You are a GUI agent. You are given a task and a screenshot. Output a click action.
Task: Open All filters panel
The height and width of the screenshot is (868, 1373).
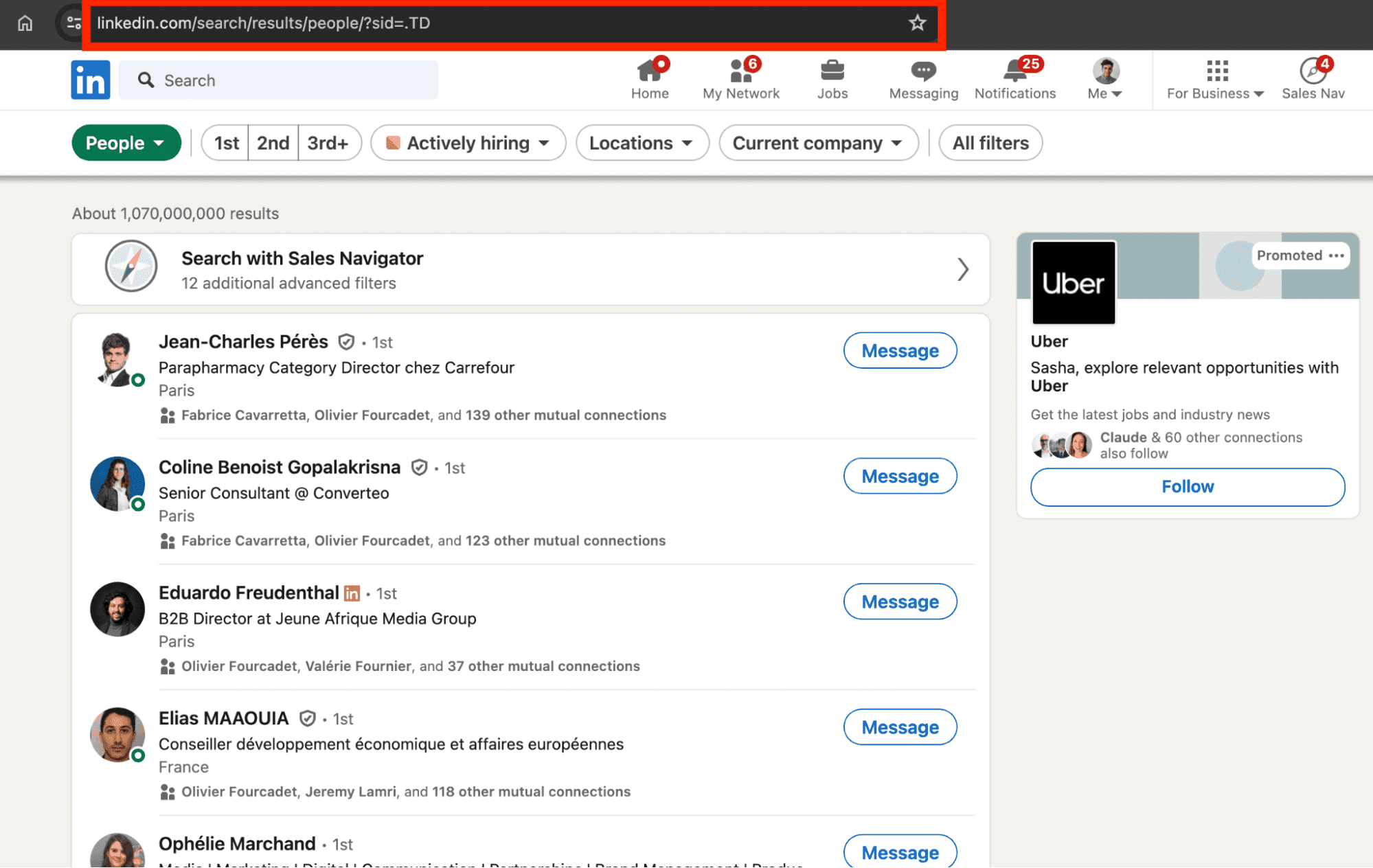click(x=991, y=142)
